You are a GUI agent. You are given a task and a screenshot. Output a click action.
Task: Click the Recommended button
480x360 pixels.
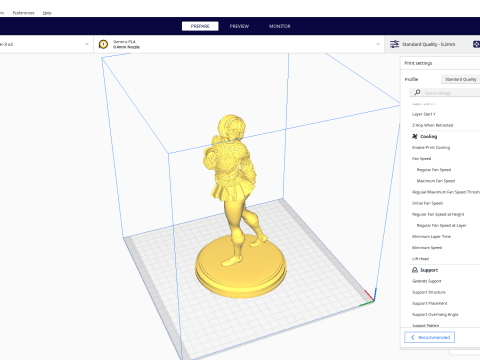[x=429, y=337]
